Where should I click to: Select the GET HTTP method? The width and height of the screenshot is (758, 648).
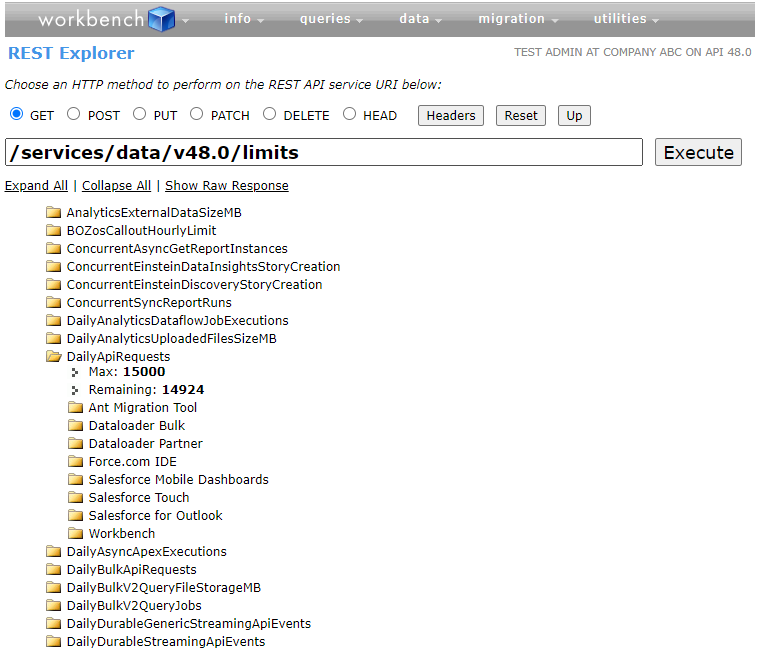16,114
